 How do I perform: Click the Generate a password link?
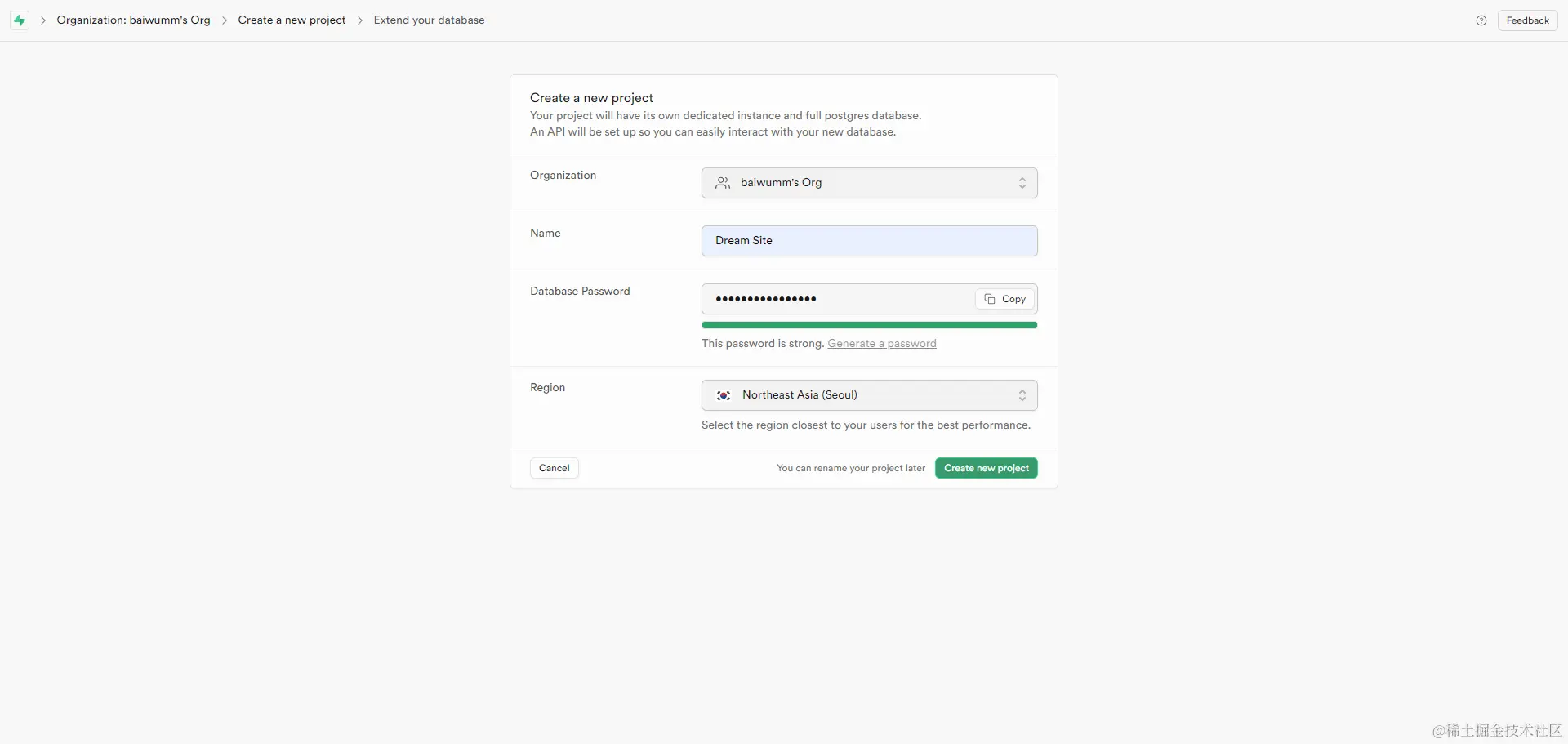[882, 344]
